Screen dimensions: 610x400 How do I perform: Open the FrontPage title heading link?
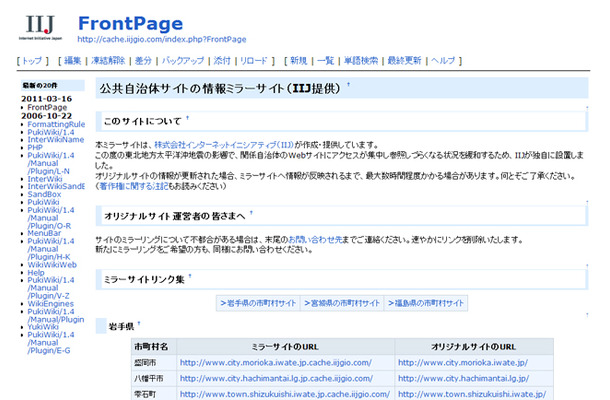tap(130, 23)
